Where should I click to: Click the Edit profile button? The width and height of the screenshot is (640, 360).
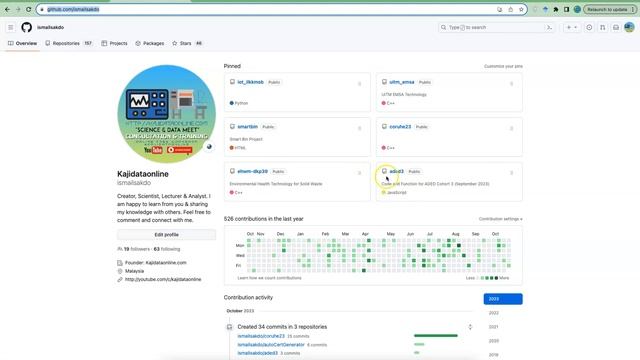[x=167, y=235]
